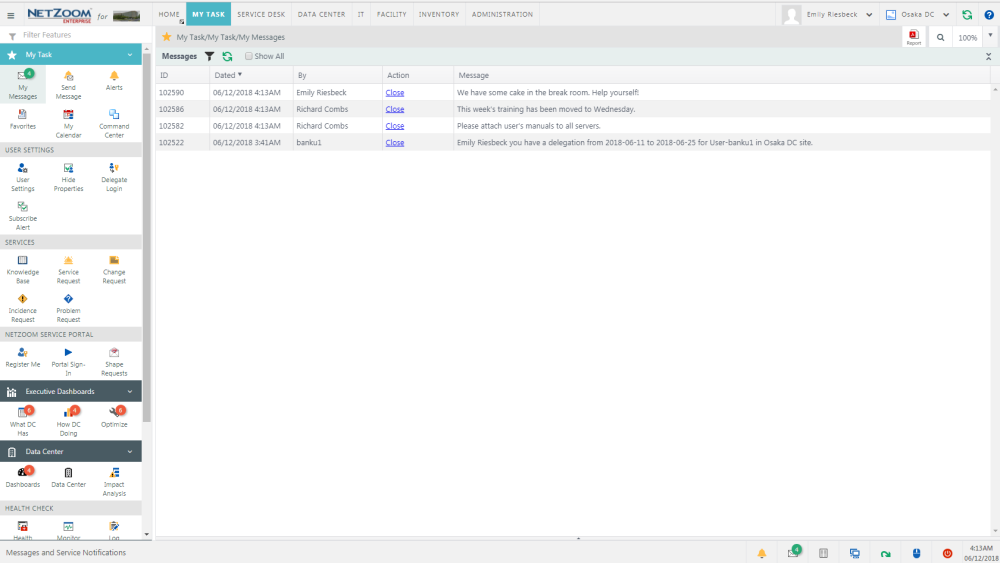The height and width of the screenshot is (563, 1000).
Task: Open Emily Riesbeck user dropdown
Action: [828, 15]
